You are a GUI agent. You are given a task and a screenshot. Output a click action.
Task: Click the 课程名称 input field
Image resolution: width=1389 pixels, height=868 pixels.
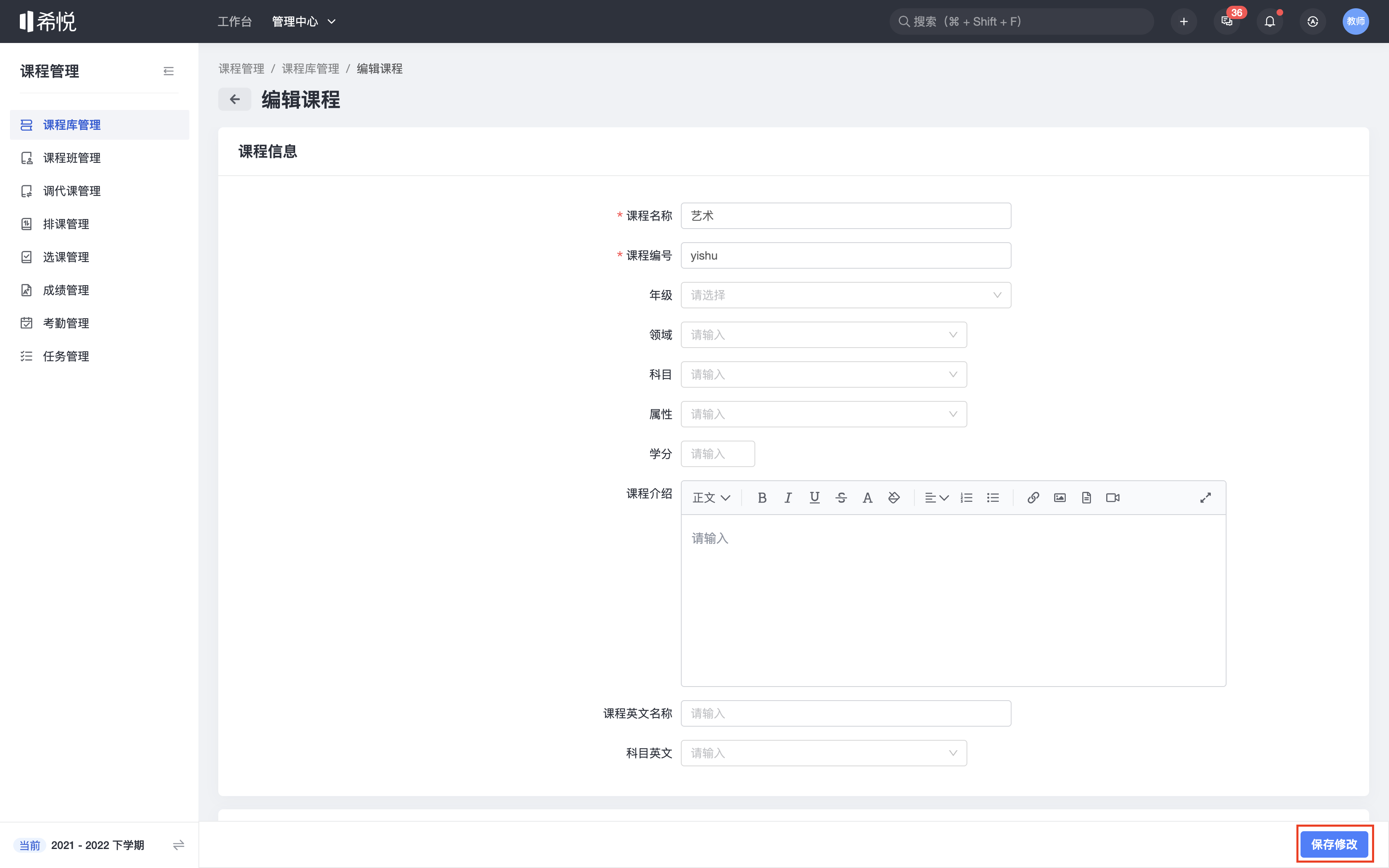point(845,216)
